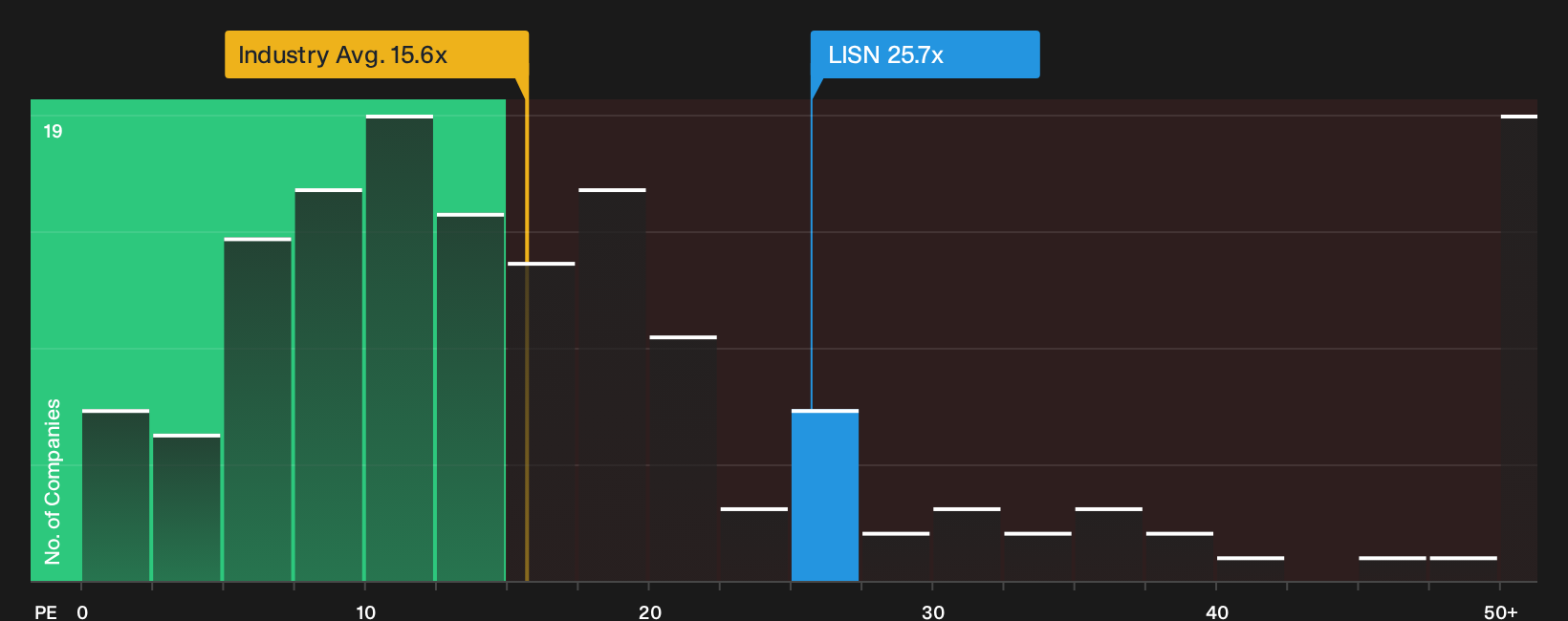
Task: Select the green bar starting at PE 12.5
Action: 470,397
